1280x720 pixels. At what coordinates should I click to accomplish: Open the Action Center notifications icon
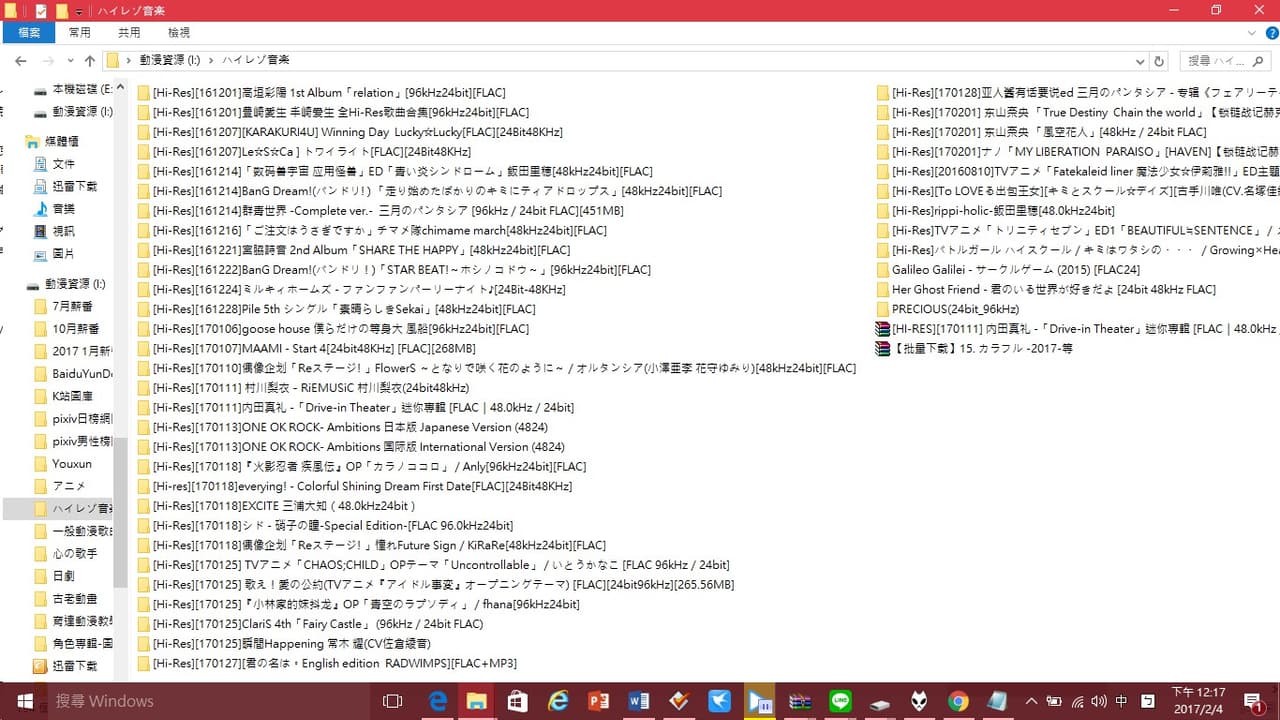pos(1253,701)
